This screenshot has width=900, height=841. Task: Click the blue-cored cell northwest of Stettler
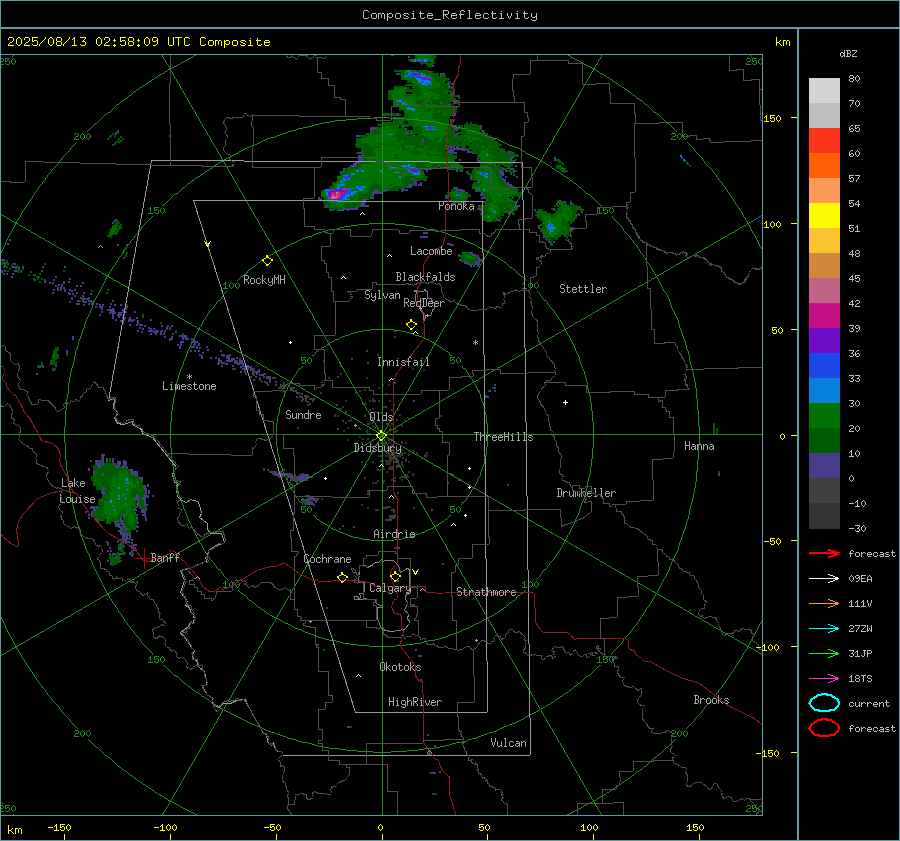555,224
